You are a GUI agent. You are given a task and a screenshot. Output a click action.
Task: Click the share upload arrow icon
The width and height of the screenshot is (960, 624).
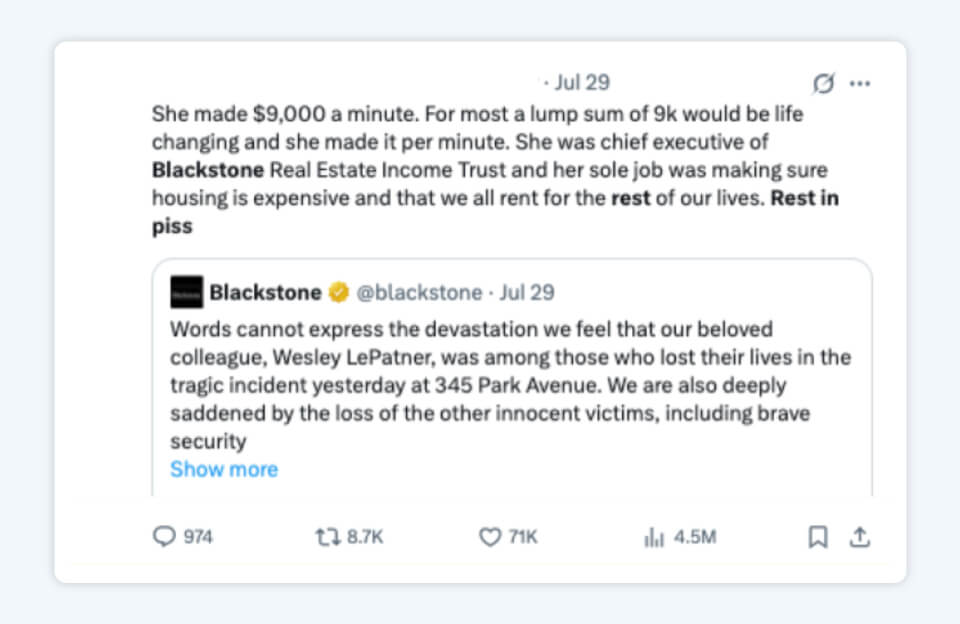(859, 537)
